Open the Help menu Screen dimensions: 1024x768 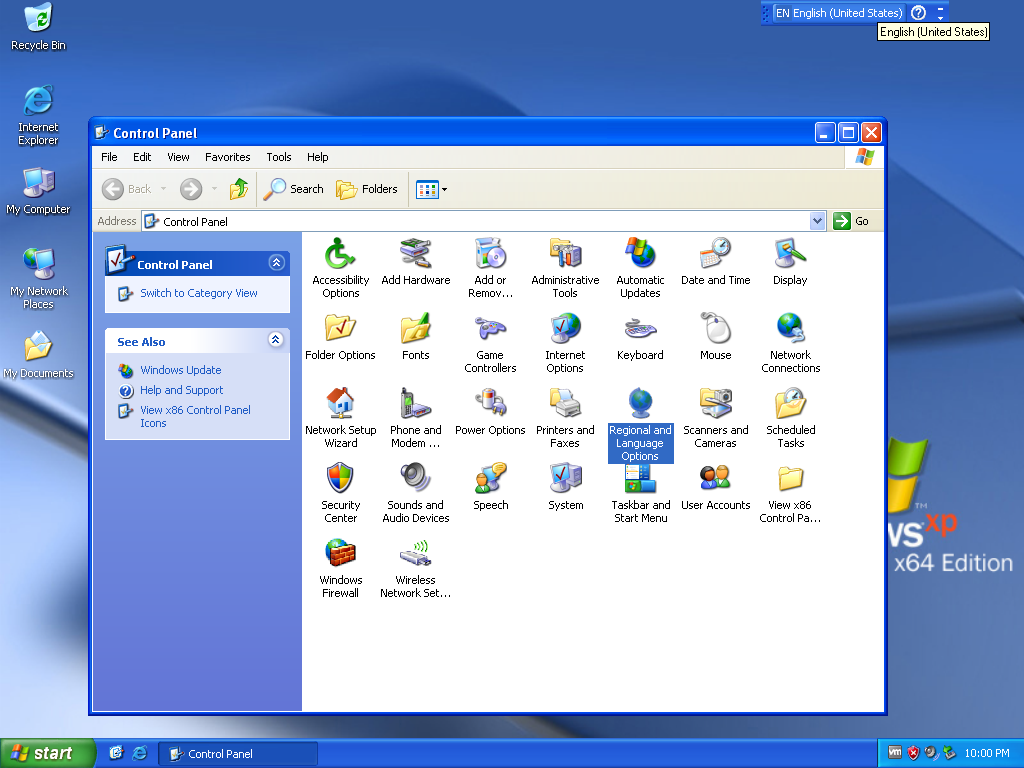[x=317, y=157]
